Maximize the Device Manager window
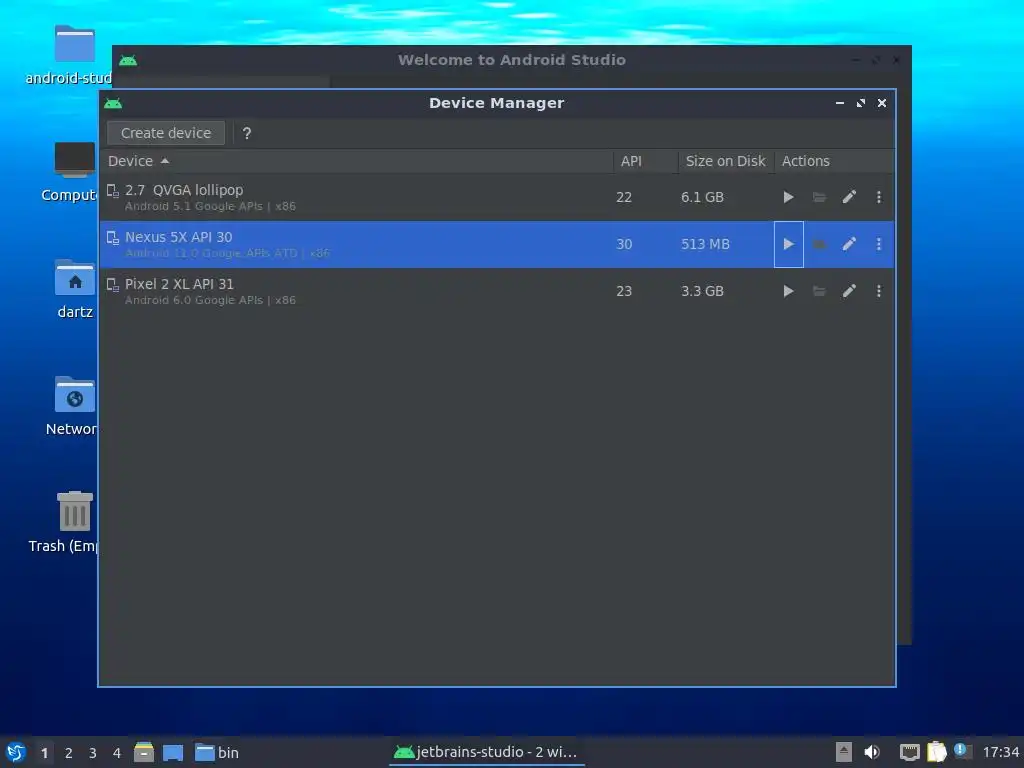Viewport: 1024px width, 768px height. (x=861, y=103)
